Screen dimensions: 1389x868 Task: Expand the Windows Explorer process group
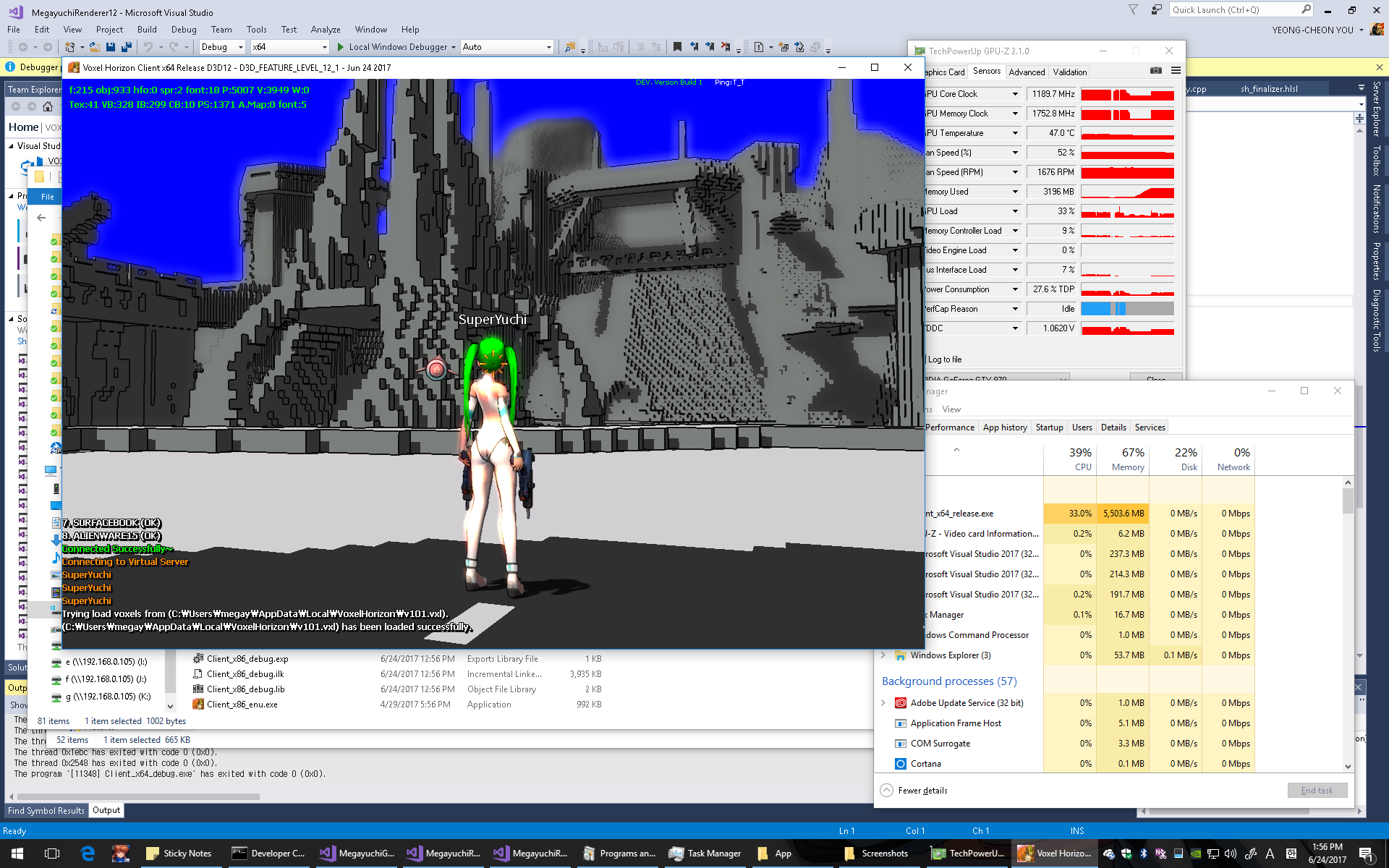click(x=883, y=655)
